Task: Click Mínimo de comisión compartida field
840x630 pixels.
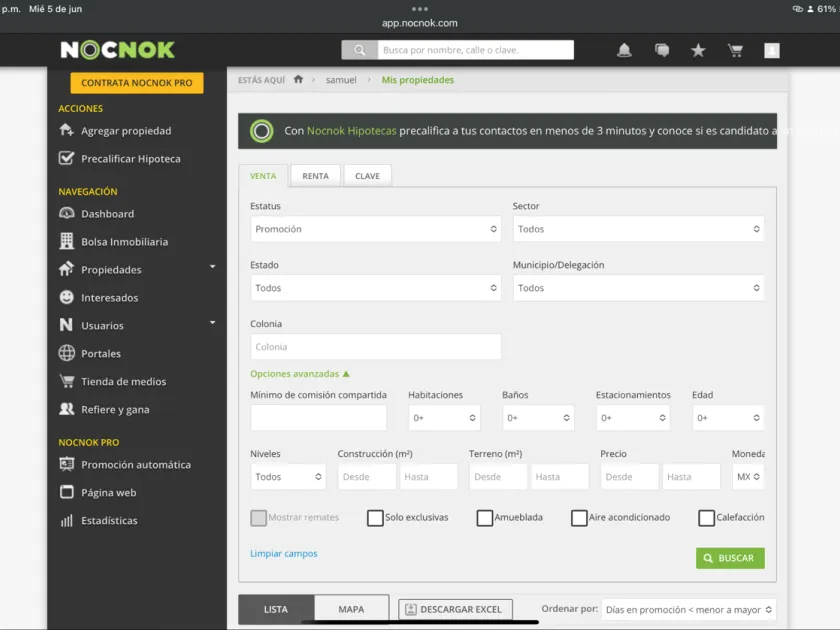Action: pos(318,418)
